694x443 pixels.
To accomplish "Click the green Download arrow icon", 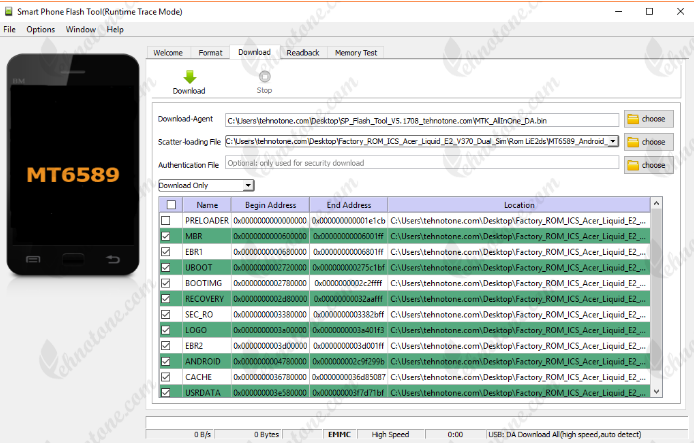I will click(188, 77).
